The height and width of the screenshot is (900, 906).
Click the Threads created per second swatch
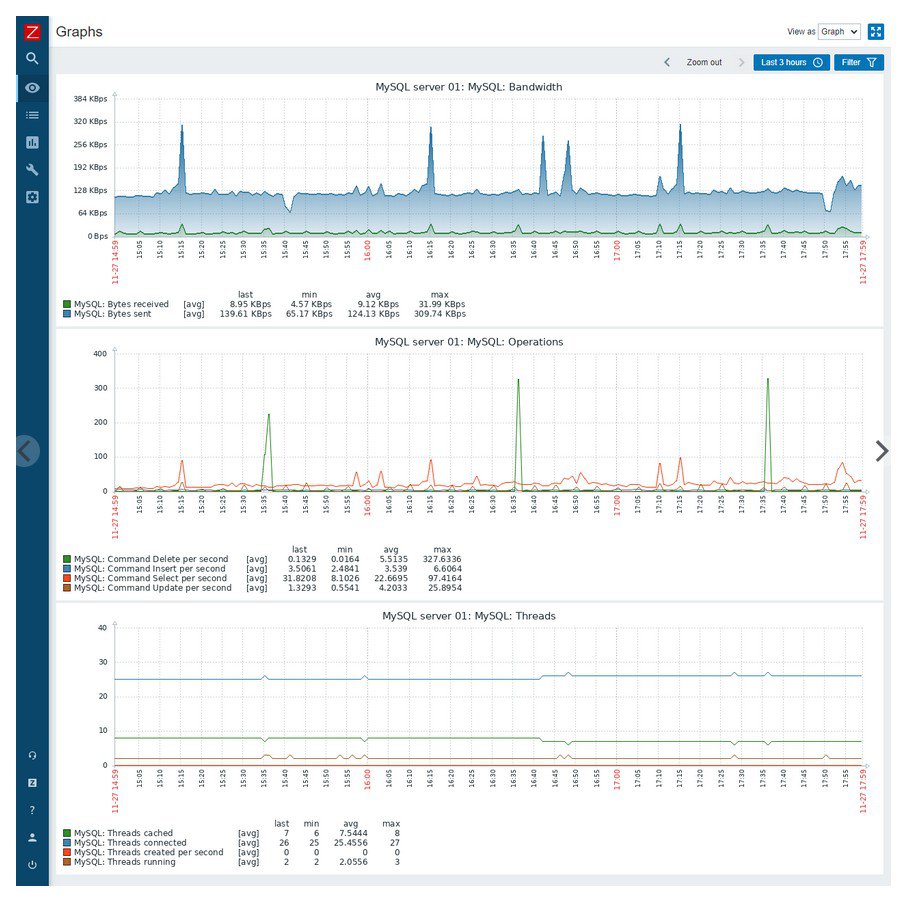[67, 852]
